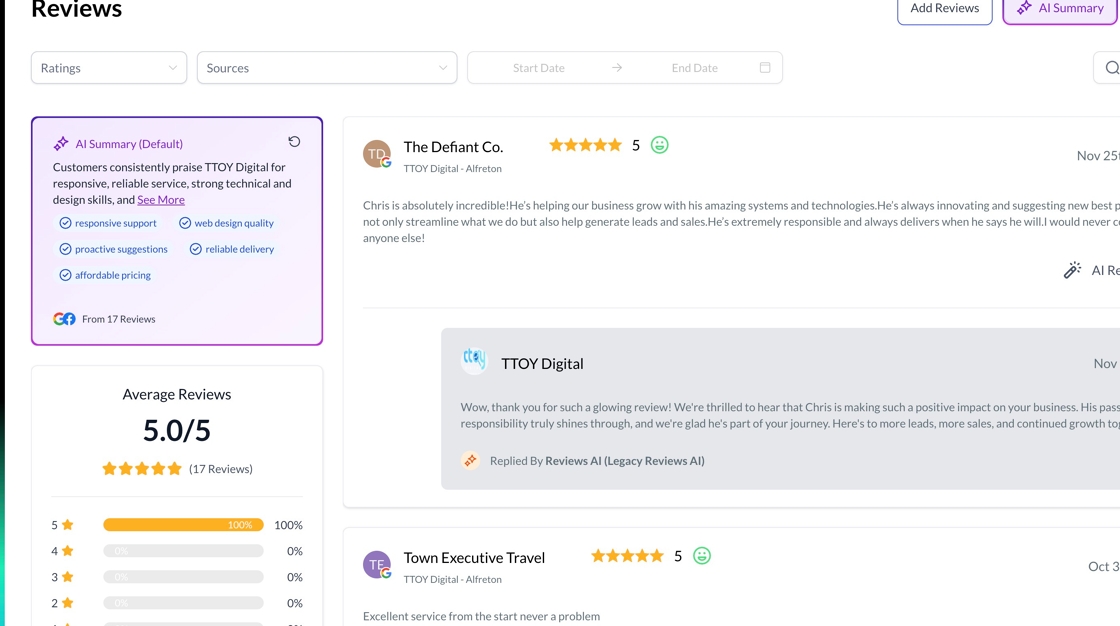
Task: Select the reliable delivery tag
Action: tap(232, 249)
